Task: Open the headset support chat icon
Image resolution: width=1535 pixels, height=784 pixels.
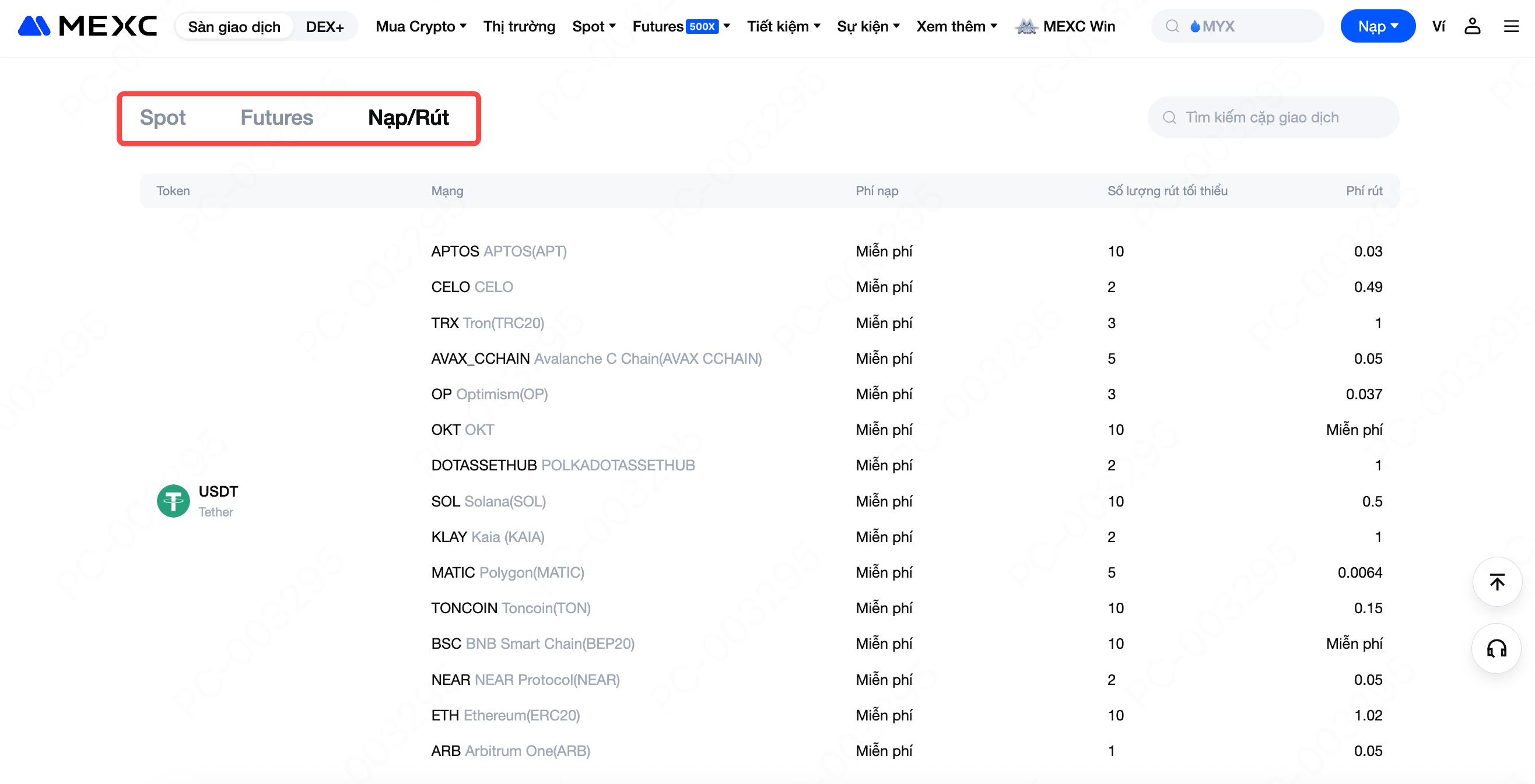Action: [1497, 648]
